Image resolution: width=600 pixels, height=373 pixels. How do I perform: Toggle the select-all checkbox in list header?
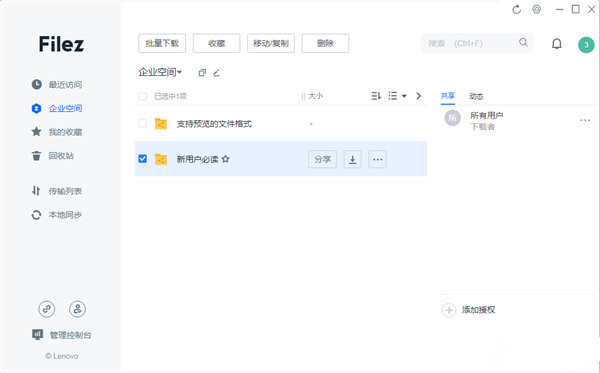142,96
